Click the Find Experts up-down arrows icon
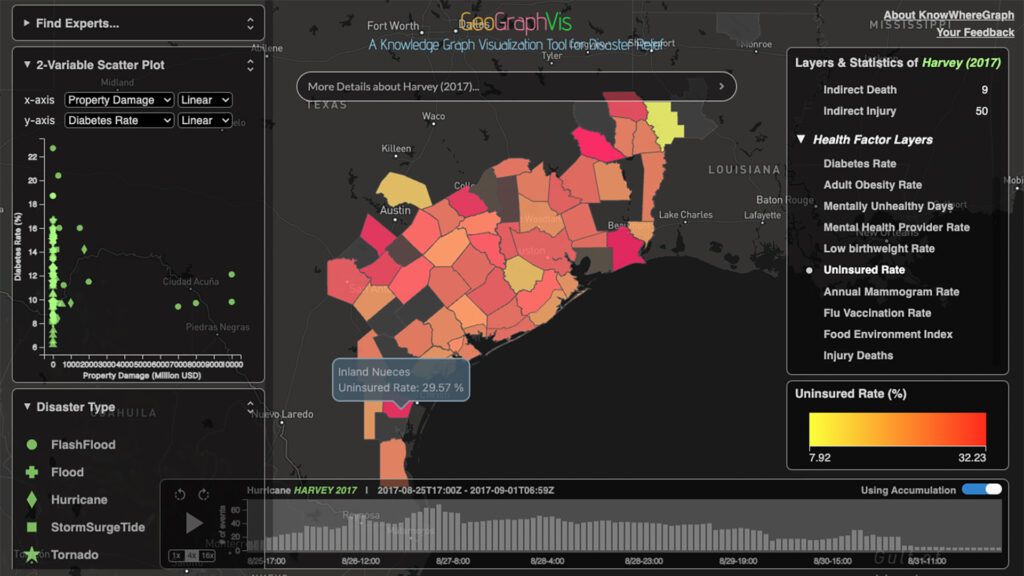 (250, 24)
